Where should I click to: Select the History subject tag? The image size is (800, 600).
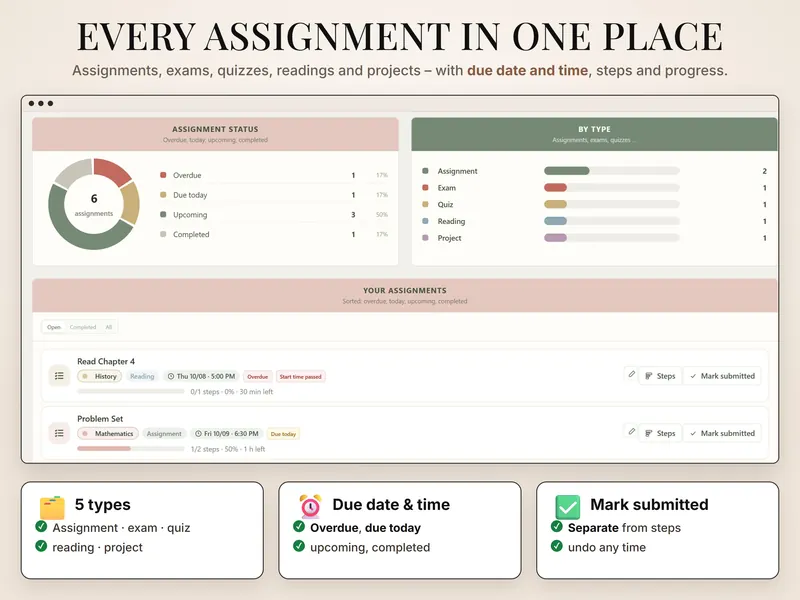tap(99, 377)
